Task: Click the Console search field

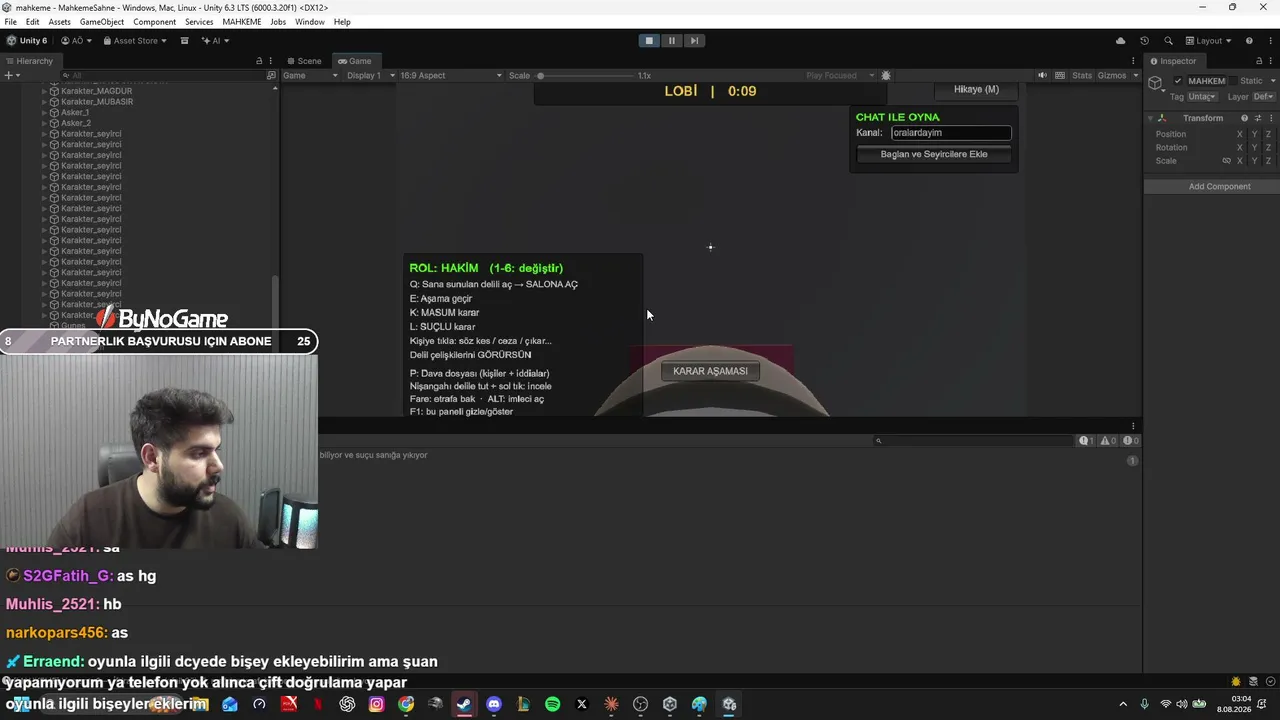Action: [975, 441]
